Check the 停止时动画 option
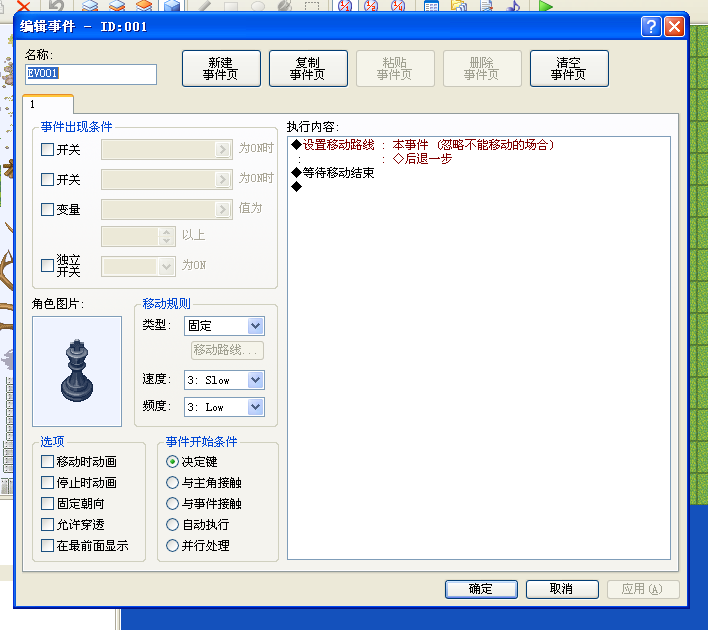 point(47,482)
